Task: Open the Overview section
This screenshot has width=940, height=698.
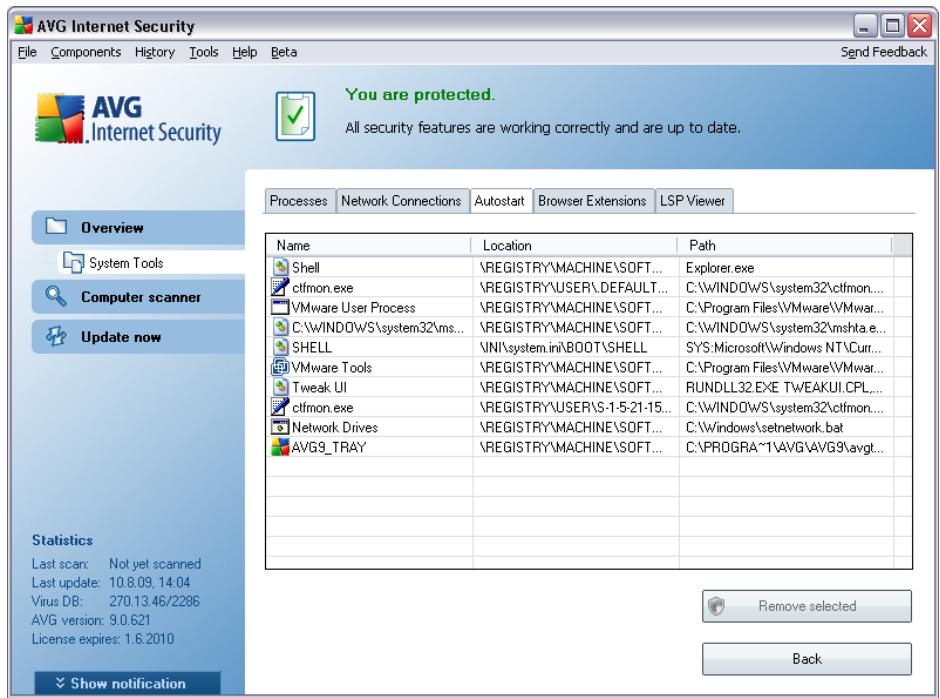Action: (x=138, y=227)
